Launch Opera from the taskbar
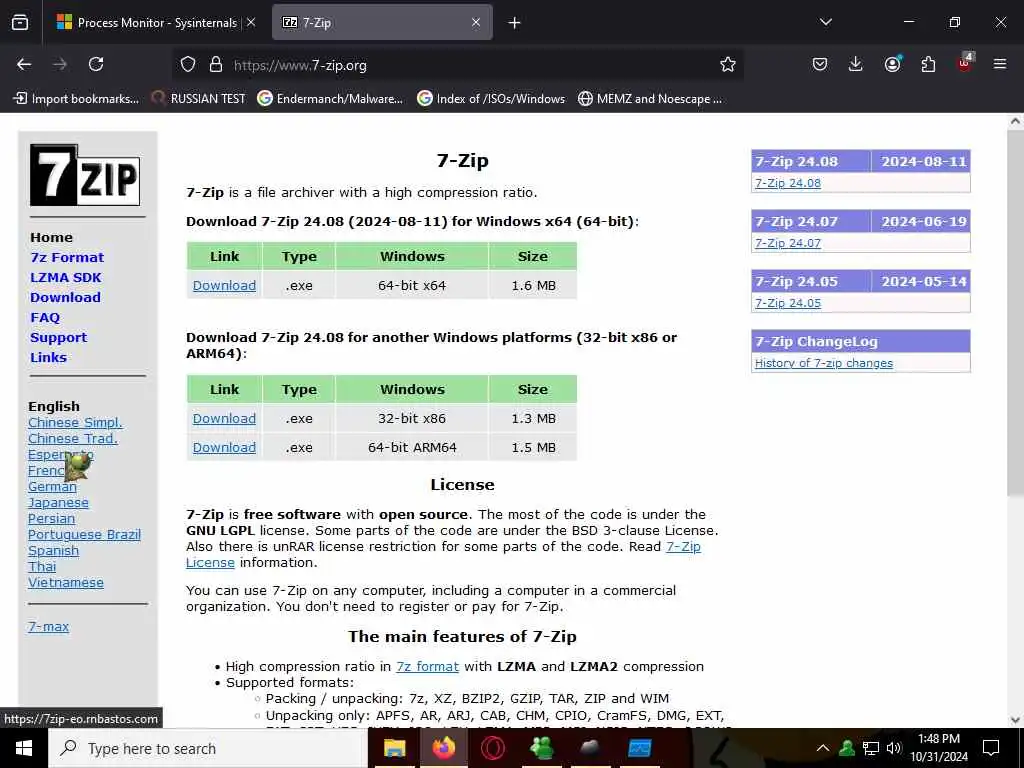This screenshot has width=1024, height=768. pos(492,748)
